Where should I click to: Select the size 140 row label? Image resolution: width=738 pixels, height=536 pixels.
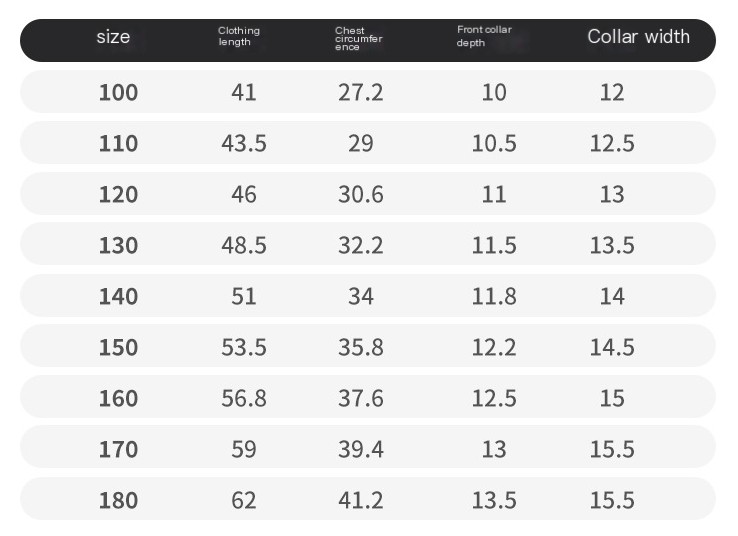pos(118,296)
